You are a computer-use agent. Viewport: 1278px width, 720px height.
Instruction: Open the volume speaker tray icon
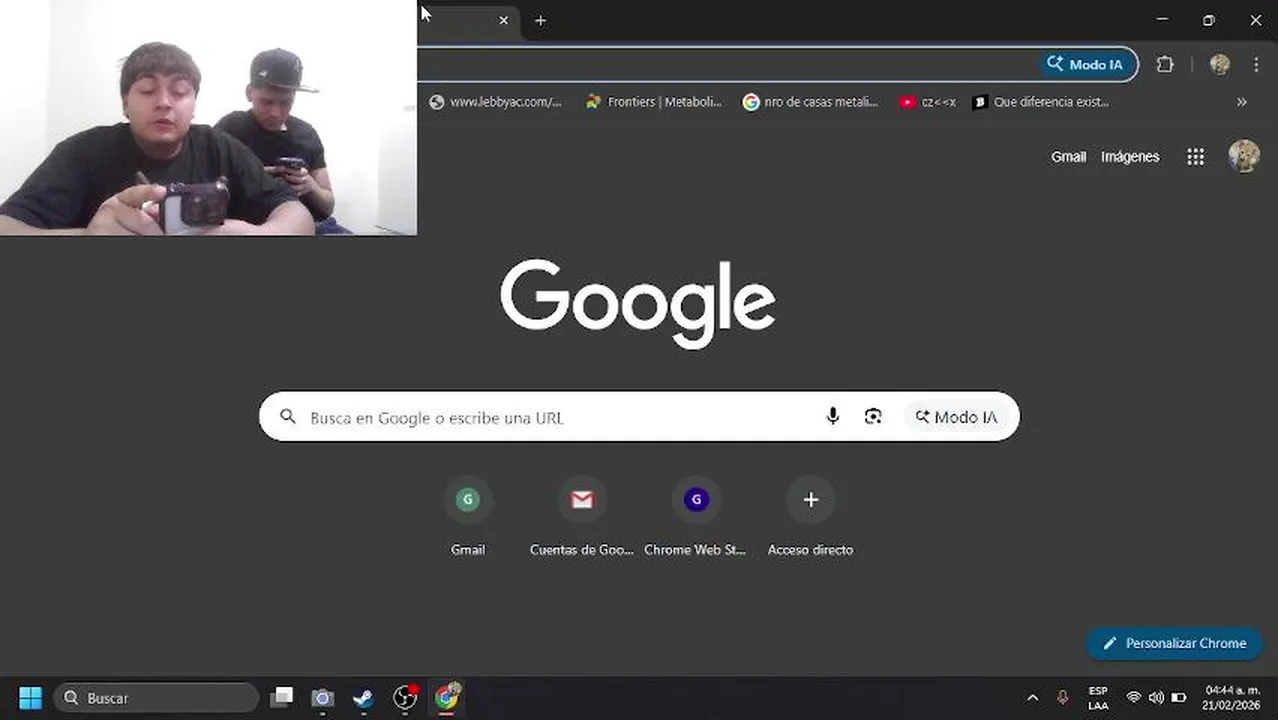tap(1156, 697)
